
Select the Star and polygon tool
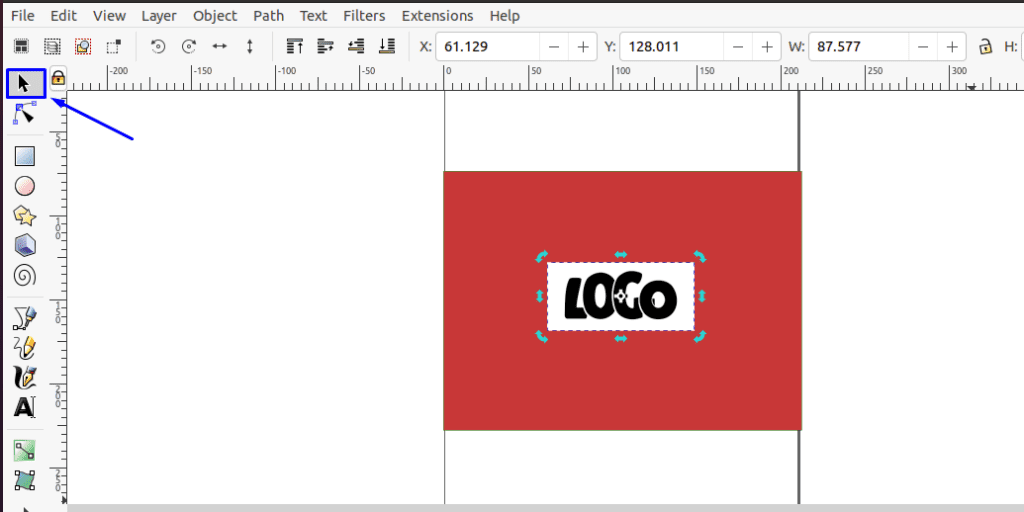point(25,216)
